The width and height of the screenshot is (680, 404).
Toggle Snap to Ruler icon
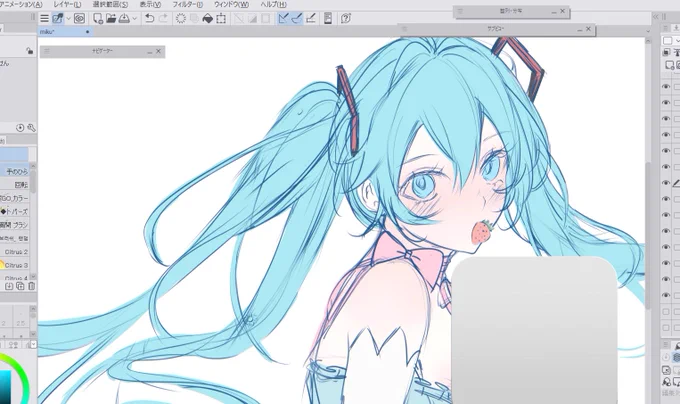(283, 18)
